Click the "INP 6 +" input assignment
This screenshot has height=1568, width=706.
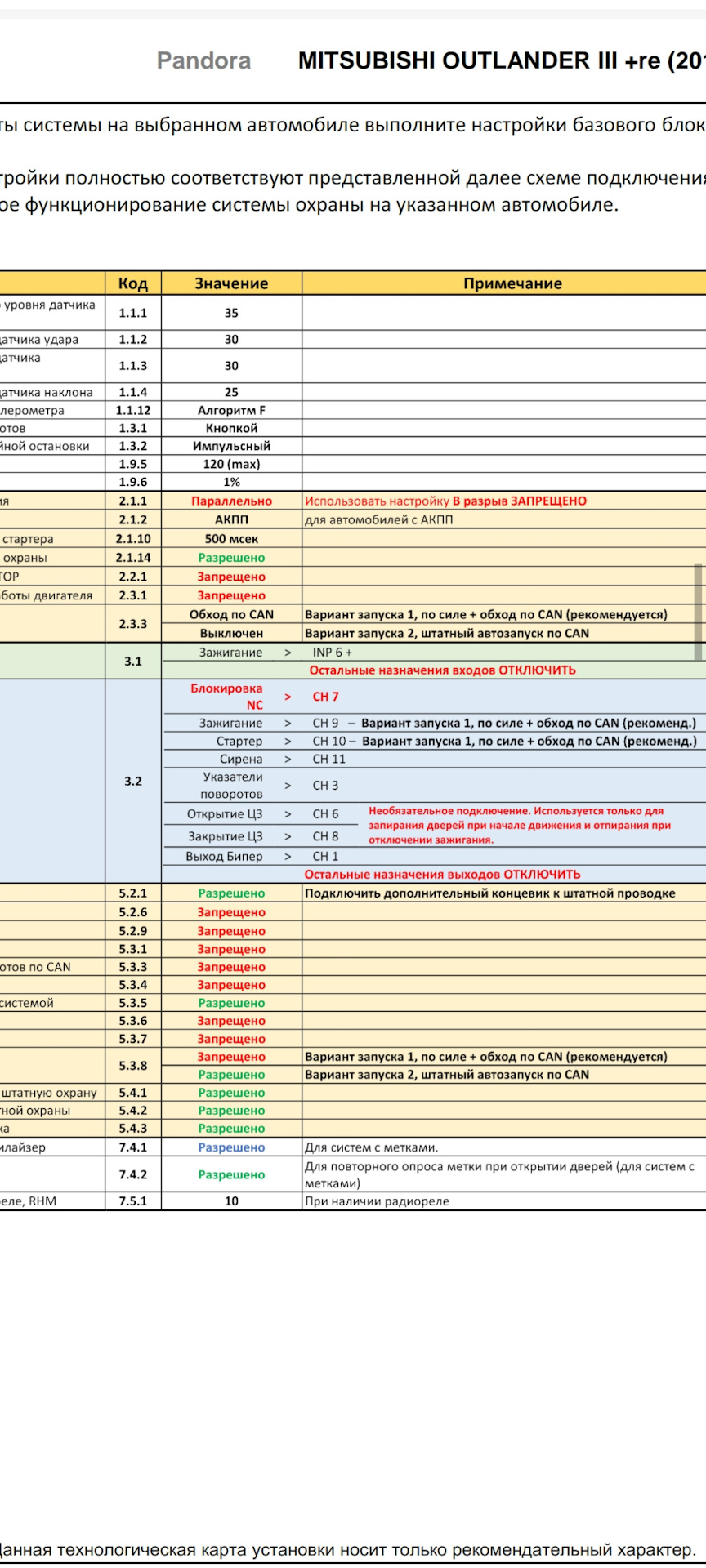[x=332, y=653]
